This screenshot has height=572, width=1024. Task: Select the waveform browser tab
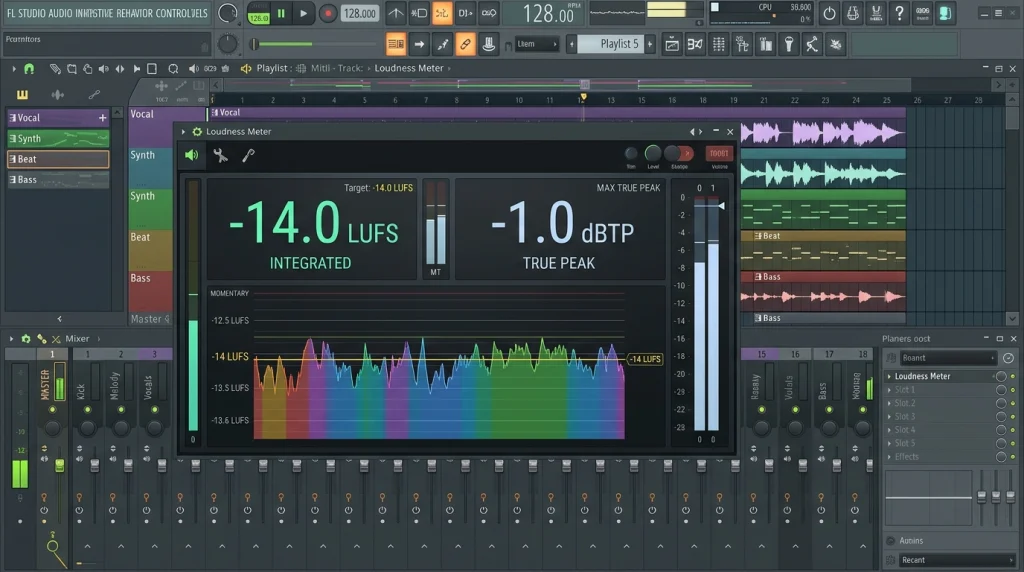point(57,95)
